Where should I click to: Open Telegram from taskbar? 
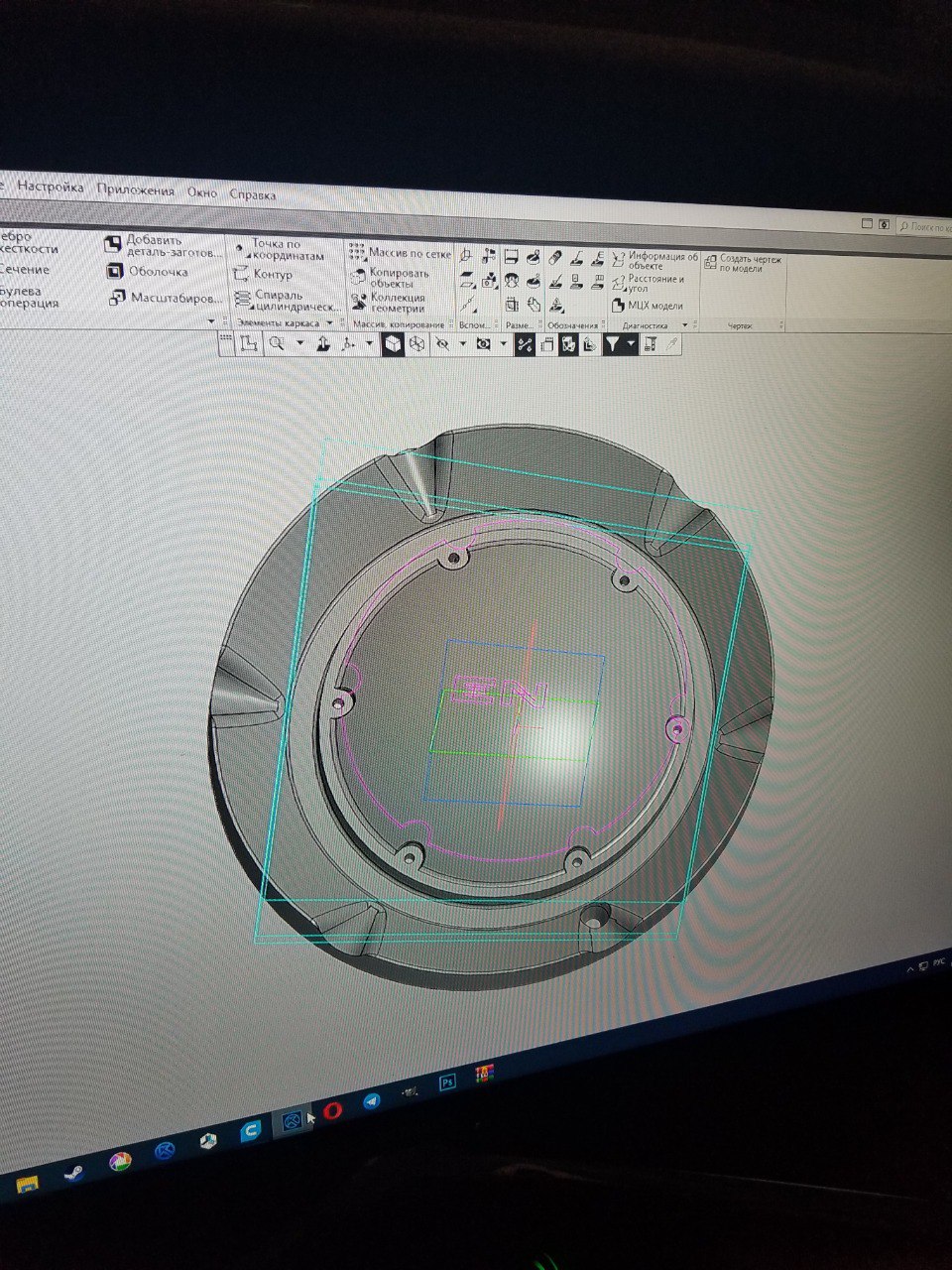pyautogui.click(x=372, y=1101)
